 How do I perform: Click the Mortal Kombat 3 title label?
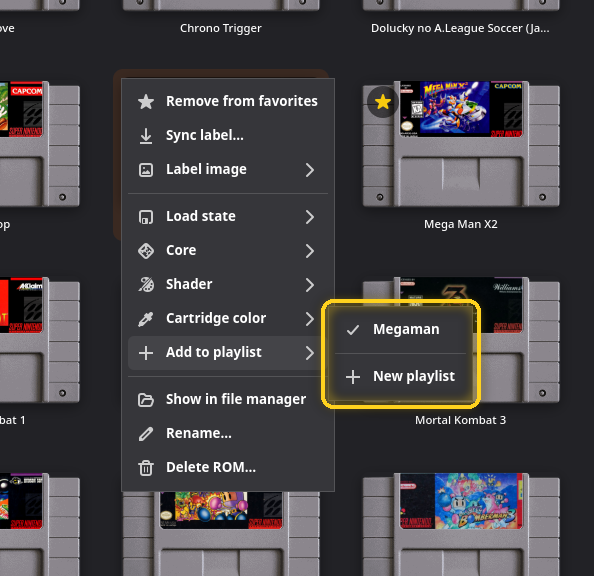[461, 420]
